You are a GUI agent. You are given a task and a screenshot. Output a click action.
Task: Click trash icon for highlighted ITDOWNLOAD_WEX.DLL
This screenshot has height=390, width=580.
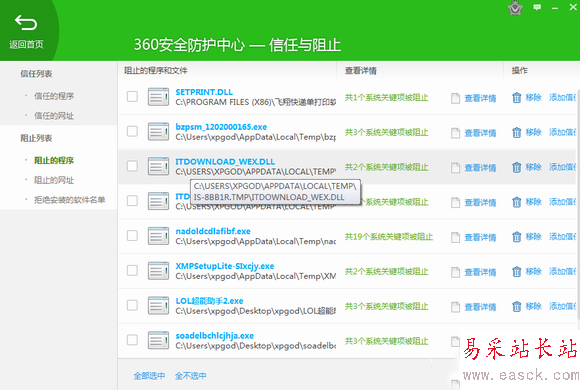(x=516, y=167)
